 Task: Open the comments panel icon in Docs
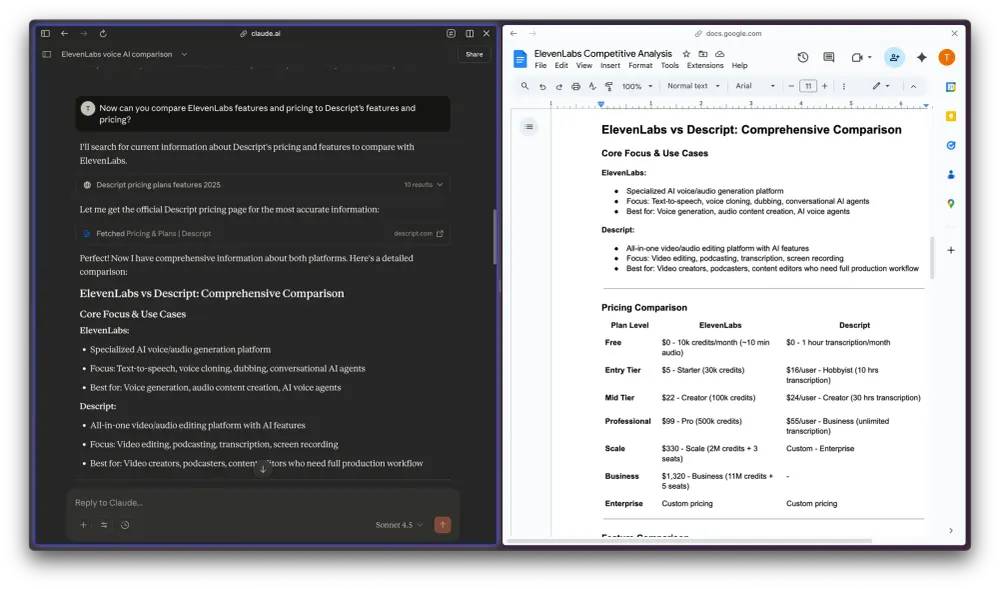pyautogui.click(x=828, y=57)
